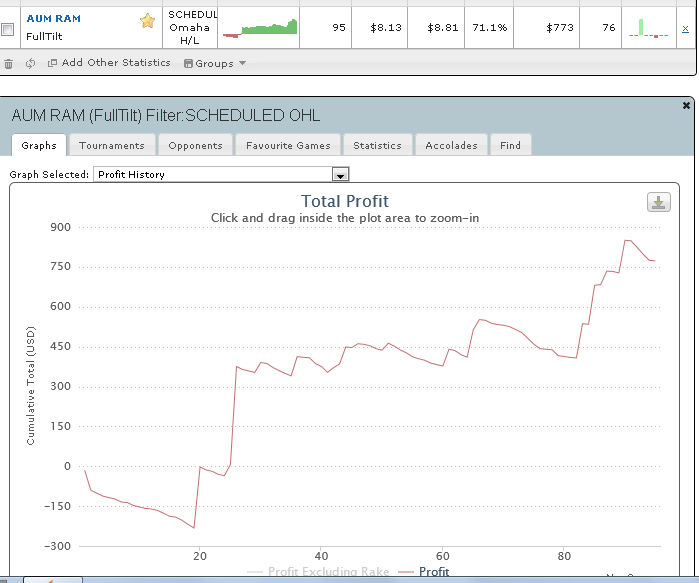Click the FullTilt network label
The width and height of the screenshot is (699, 583).
click(x=44, y=37)
